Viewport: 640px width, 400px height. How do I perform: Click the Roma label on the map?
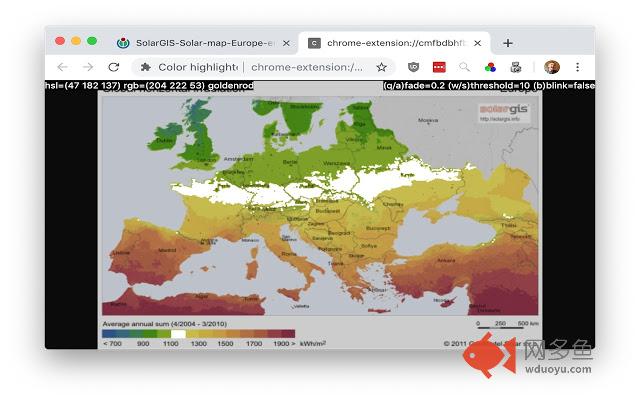click(x=289, y=254)
